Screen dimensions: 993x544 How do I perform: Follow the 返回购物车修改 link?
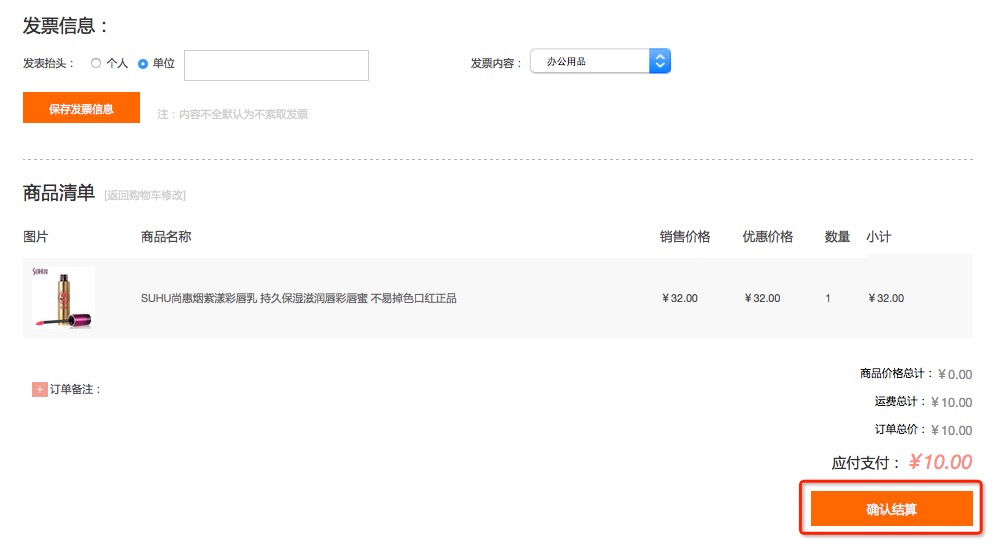pos(145,195)
